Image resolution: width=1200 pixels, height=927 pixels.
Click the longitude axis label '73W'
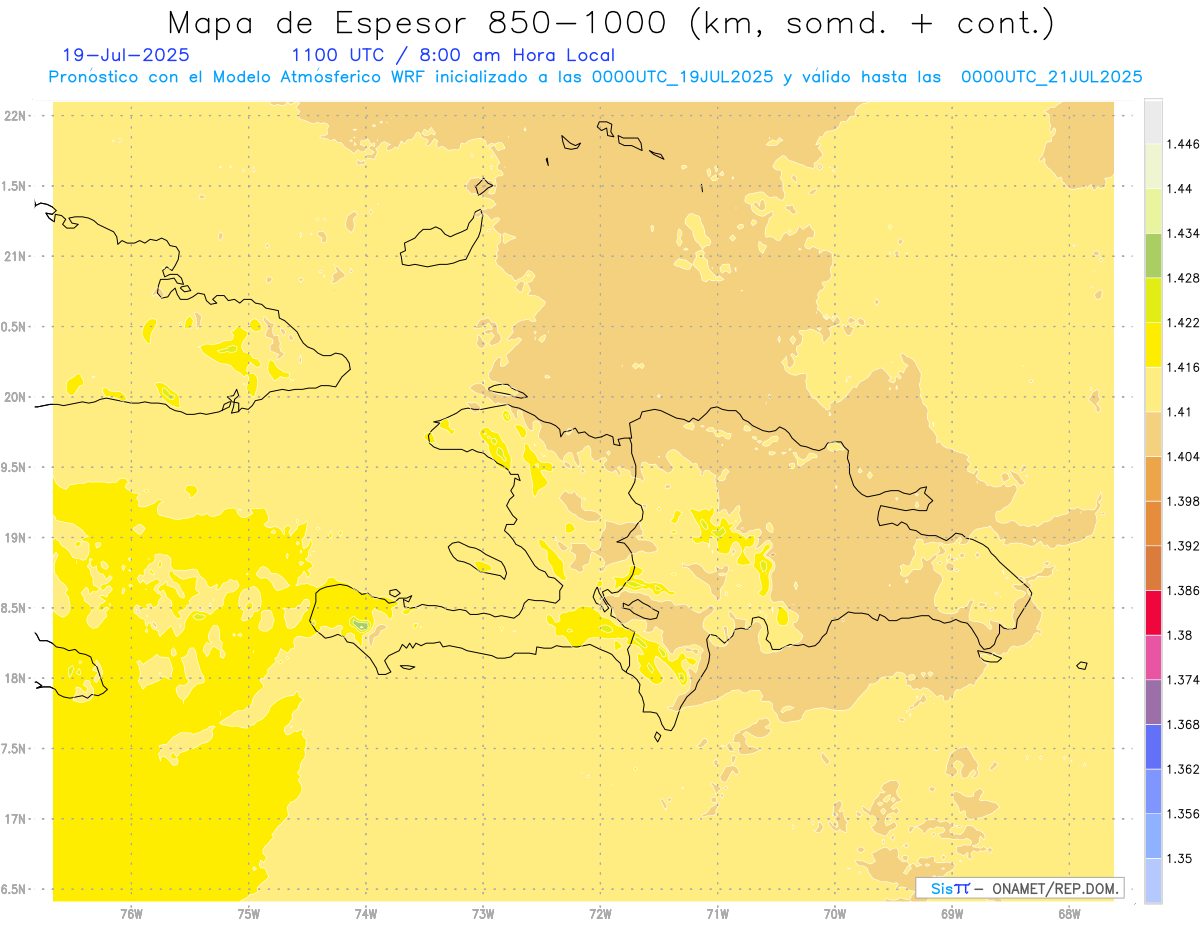483,913
